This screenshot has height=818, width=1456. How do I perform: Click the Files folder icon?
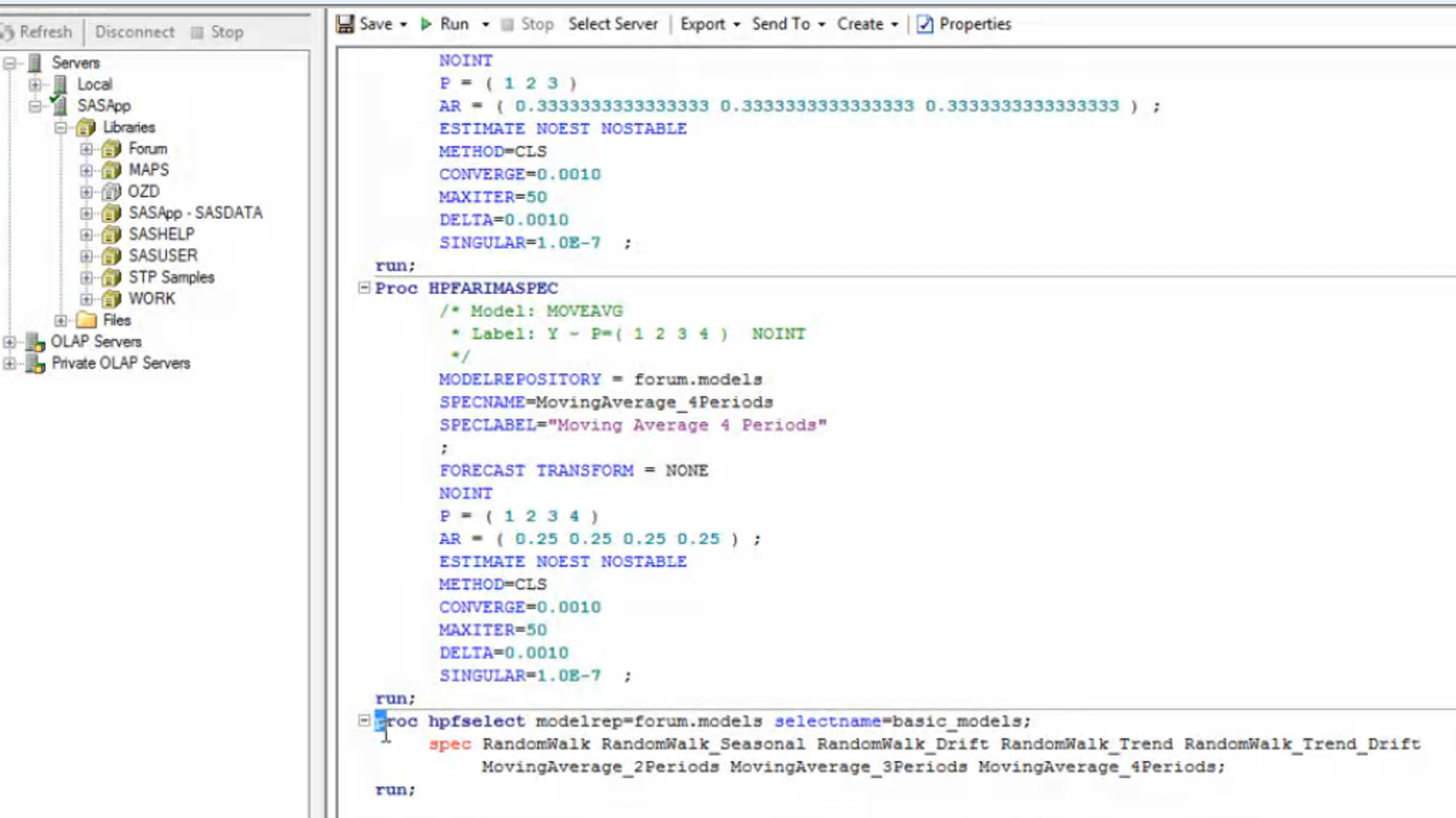[87, 320]
